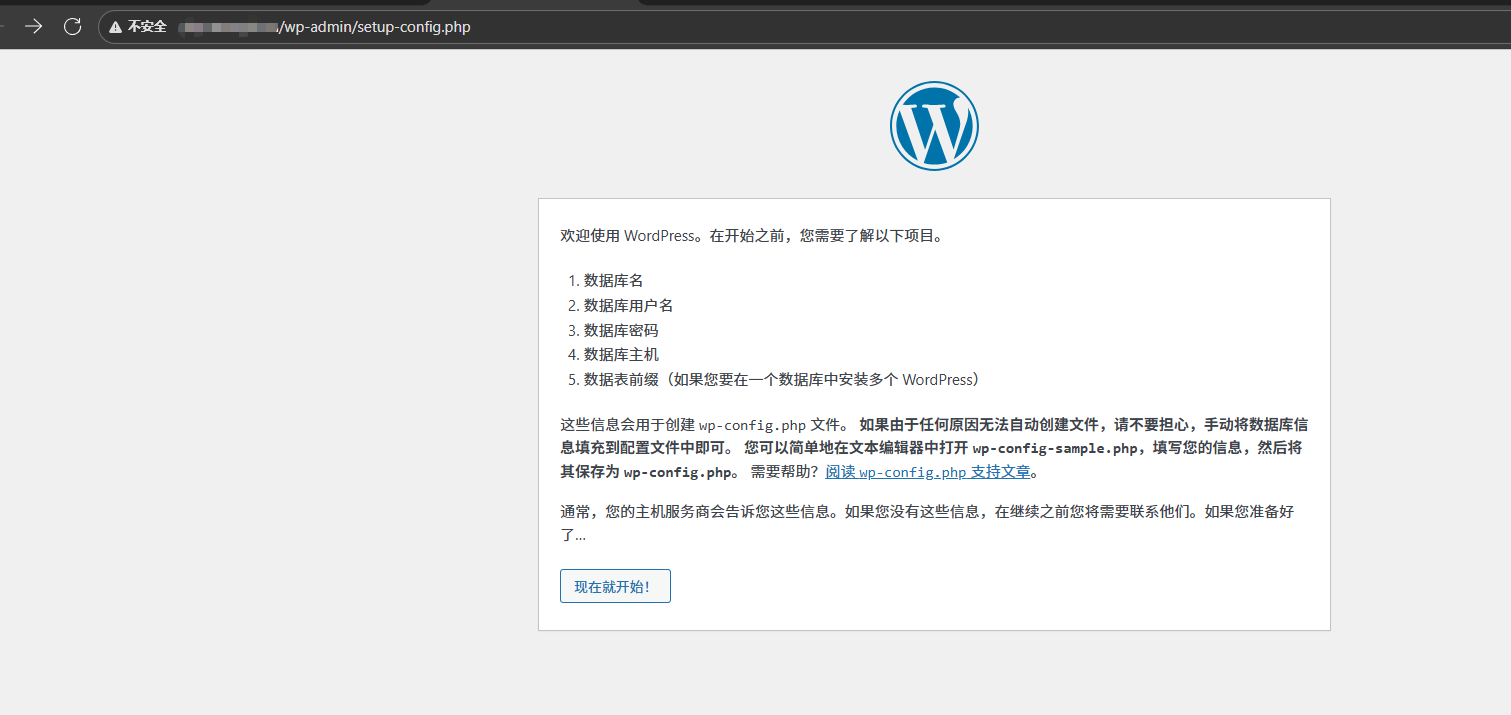The height and width of the screenshot is (715, 1511).
Task: Reload the page with the refresh icon
Action: (73, 27)
